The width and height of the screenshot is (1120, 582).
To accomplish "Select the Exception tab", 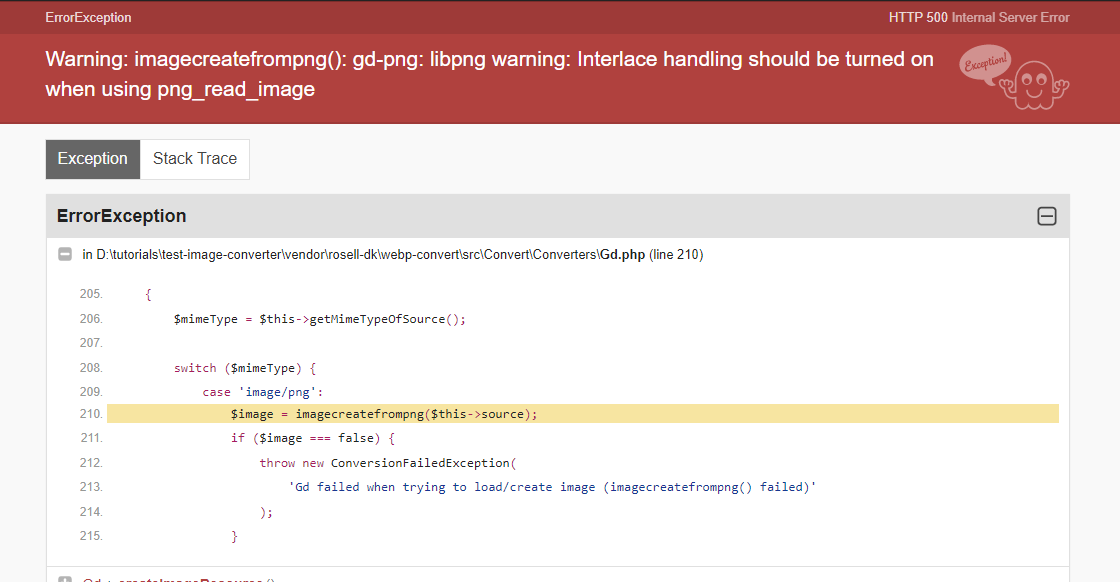I will point(92,158).
